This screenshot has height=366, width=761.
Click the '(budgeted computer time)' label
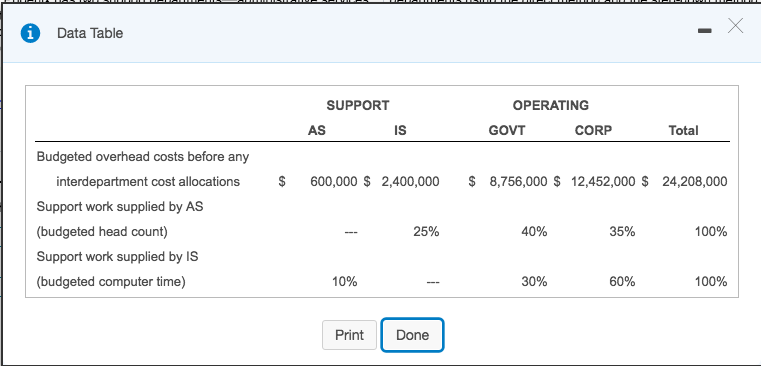tap(111, 282)
